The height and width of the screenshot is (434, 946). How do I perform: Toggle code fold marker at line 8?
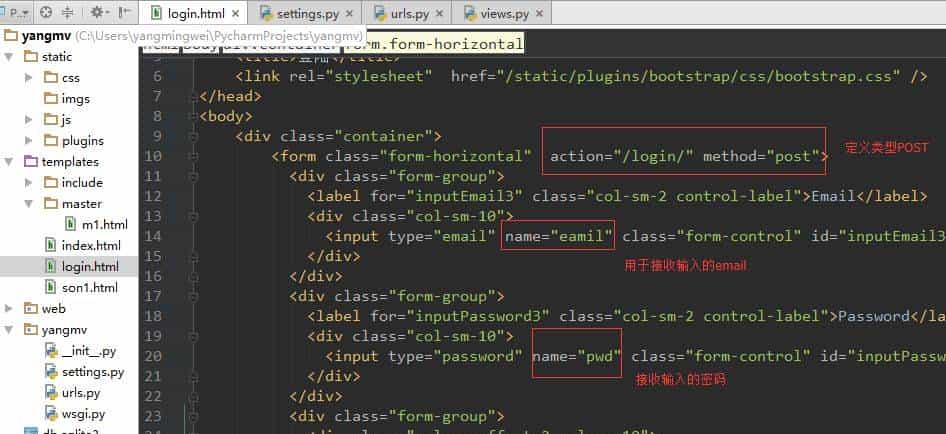coord(193,116)
